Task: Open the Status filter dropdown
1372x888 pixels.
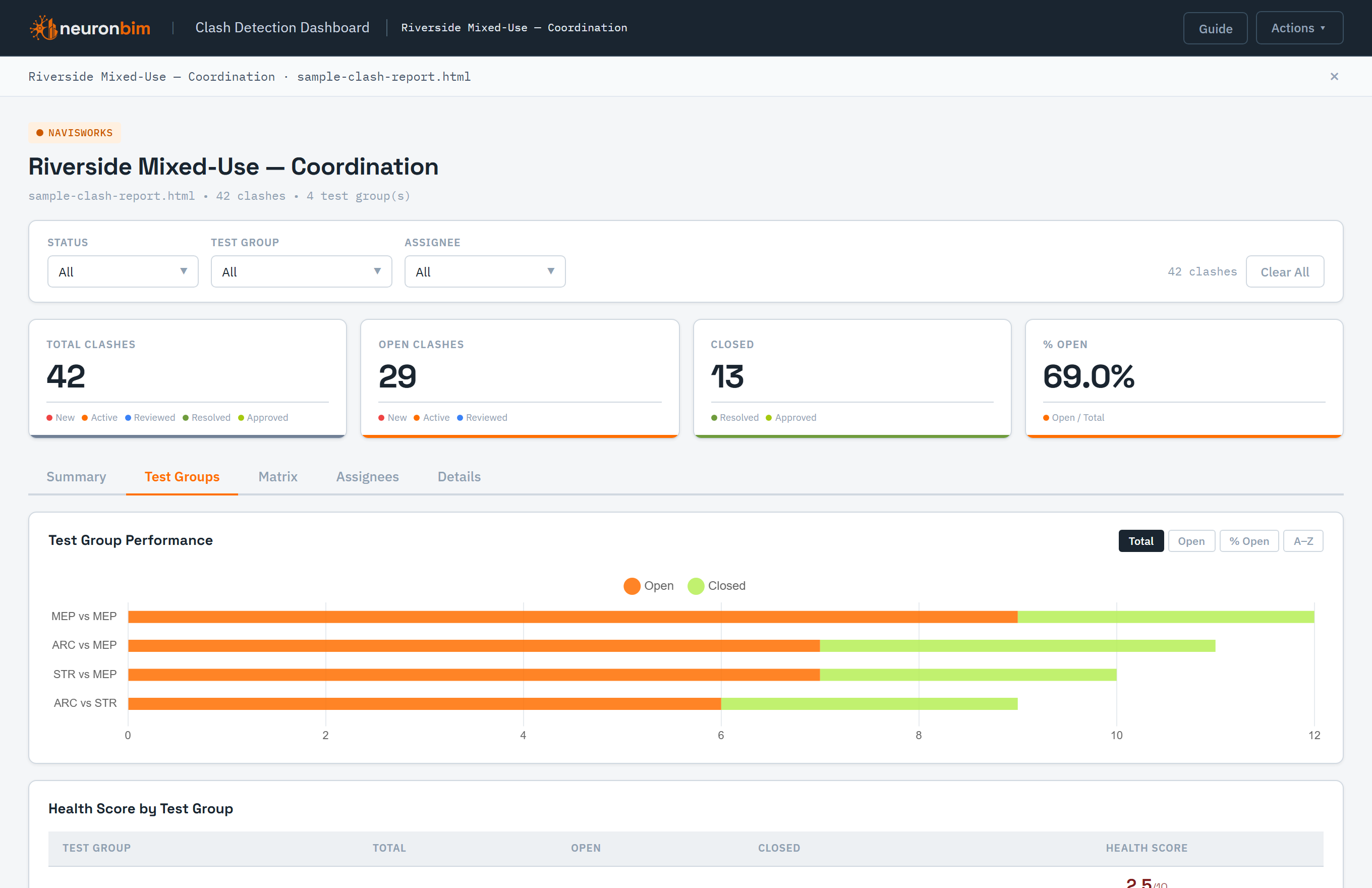Action: (123, 271)
